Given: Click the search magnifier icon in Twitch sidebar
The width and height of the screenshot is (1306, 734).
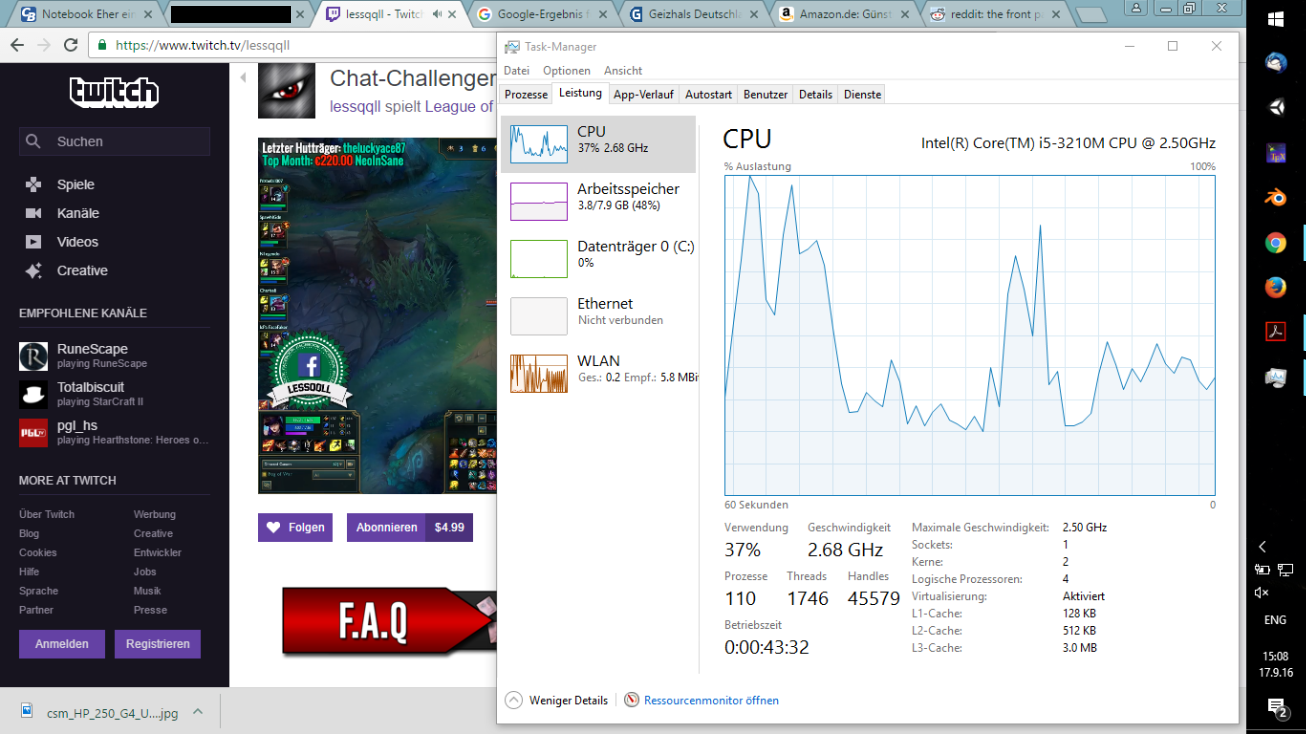Looking at the screenshot, I should click(x=33, y=142).
